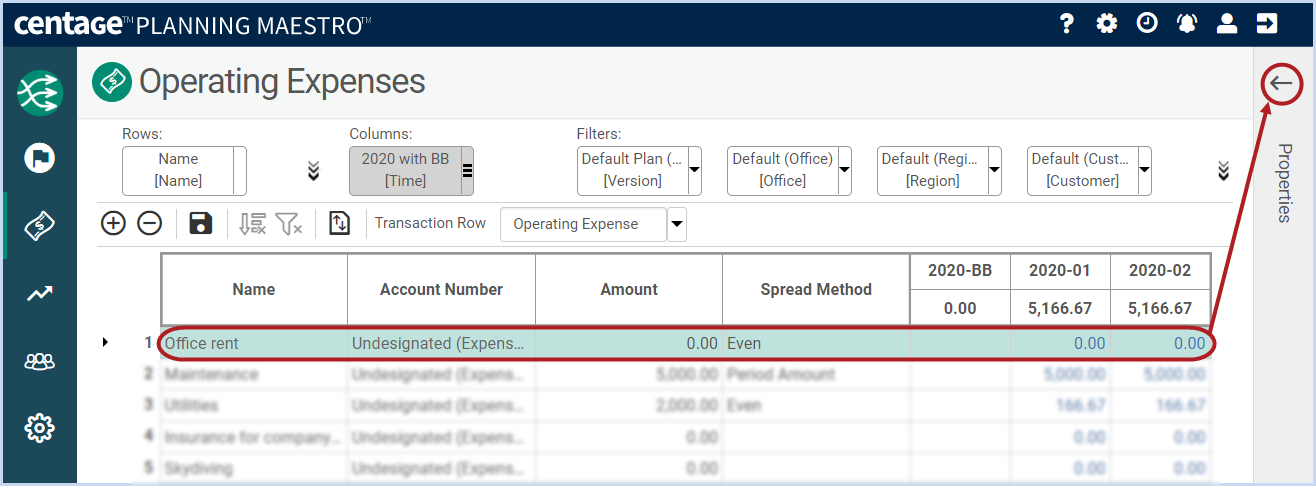This screenshot has height=486, width=1316.
Task: Open the 2020 with BB column menu
Action: pos(467,170)
